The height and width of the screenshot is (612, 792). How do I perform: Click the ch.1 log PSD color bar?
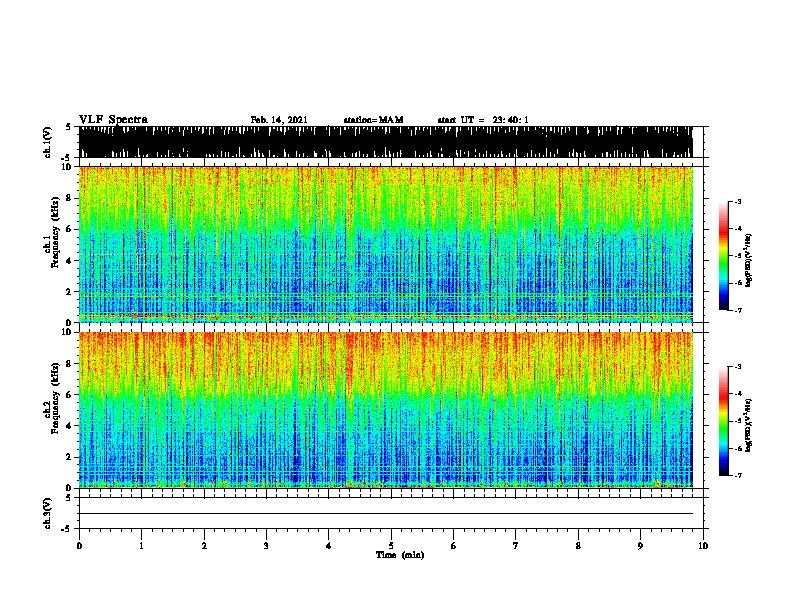tap(724, 256)
